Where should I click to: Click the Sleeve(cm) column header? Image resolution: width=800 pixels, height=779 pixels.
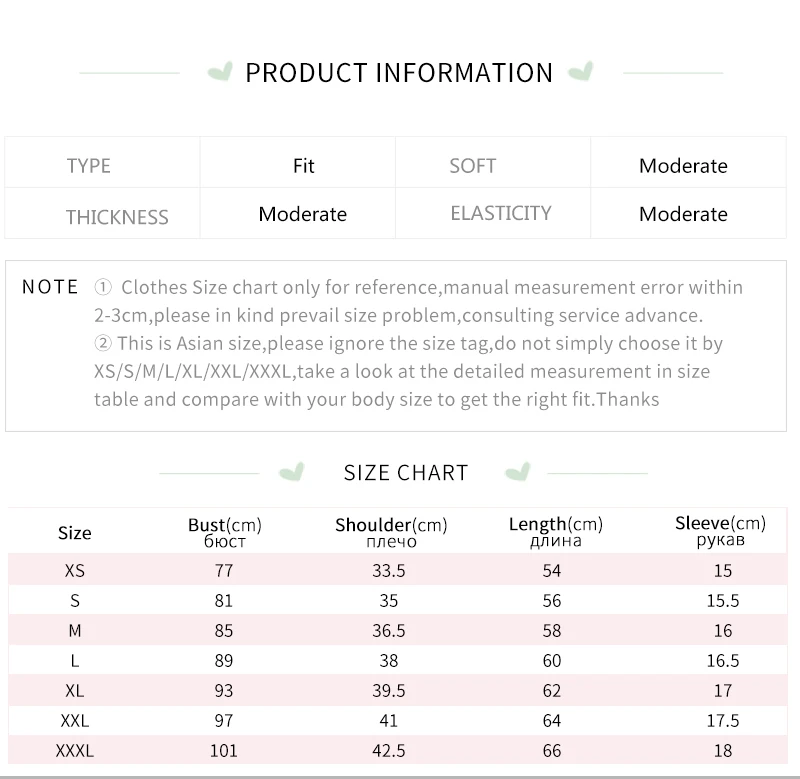click(720, 531)
